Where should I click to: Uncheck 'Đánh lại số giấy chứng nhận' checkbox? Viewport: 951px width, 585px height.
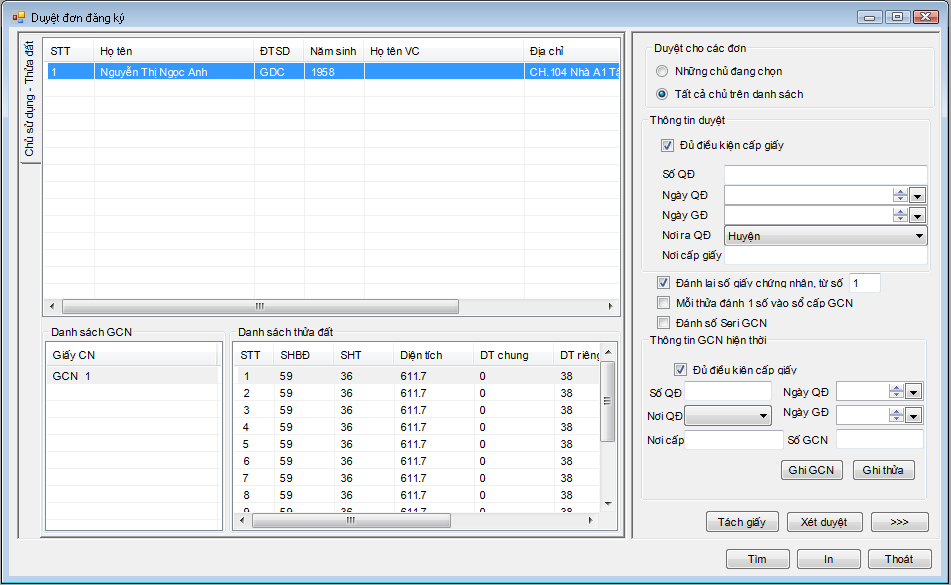[x=663, y=283]
